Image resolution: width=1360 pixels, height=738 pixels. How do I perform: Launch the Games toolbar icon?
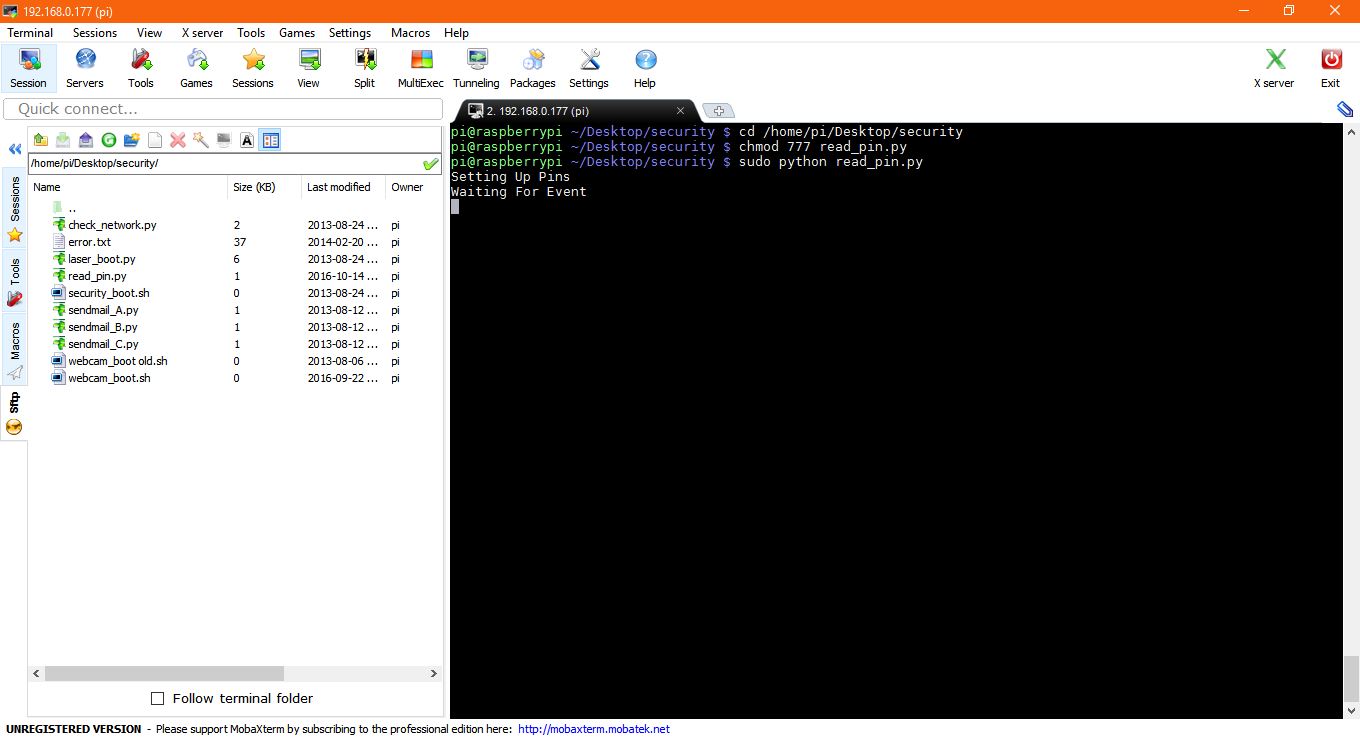tap(196, 68)
